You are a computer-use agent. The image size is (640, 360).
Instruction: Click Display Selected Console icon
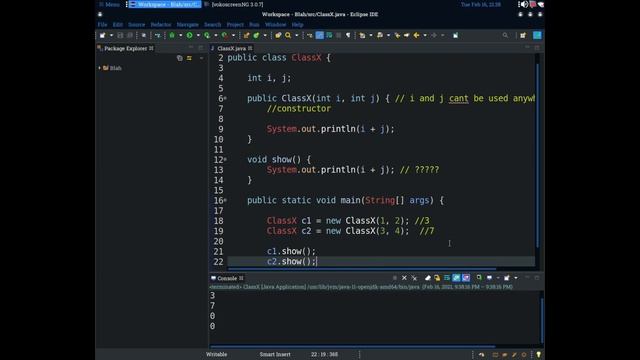[489, 278]
